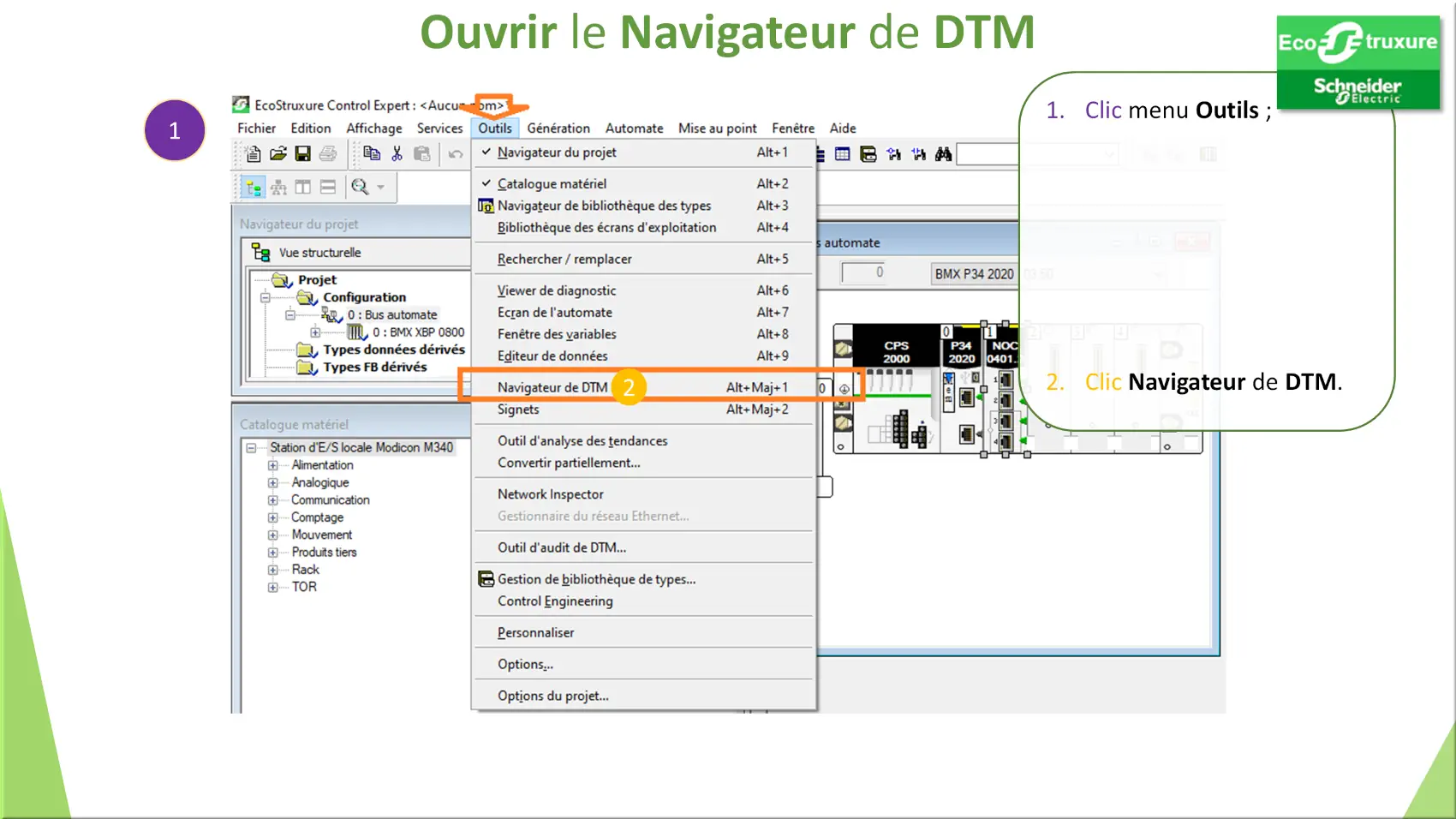Open Gestion de bibliothèque de types...
The width and height of the screenshot is (1456, 819).
click(642, 580)
